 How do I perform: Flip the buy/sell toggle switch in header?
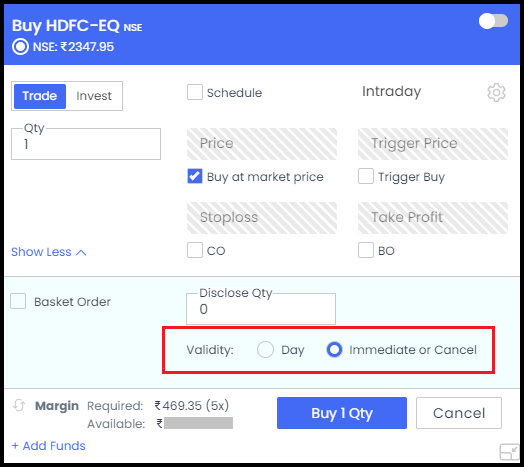pyautogui.click(x=493, y=21)
